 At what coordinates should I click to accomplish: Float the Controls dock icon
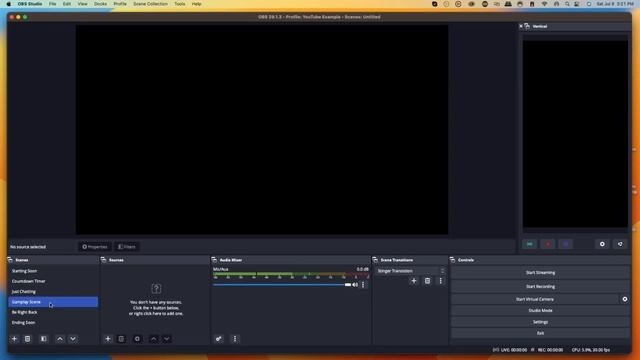[452, 260]
